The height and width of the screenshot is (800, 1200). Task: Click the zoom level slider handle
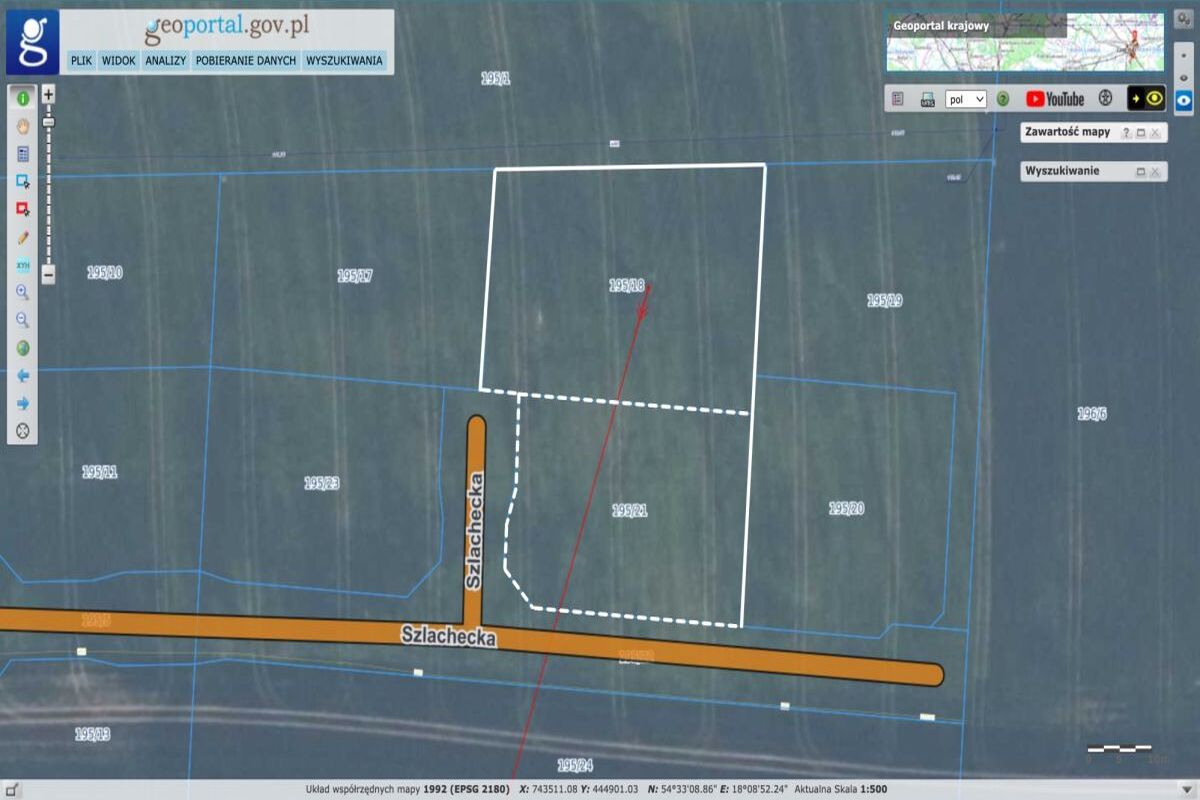pos(48,122)
